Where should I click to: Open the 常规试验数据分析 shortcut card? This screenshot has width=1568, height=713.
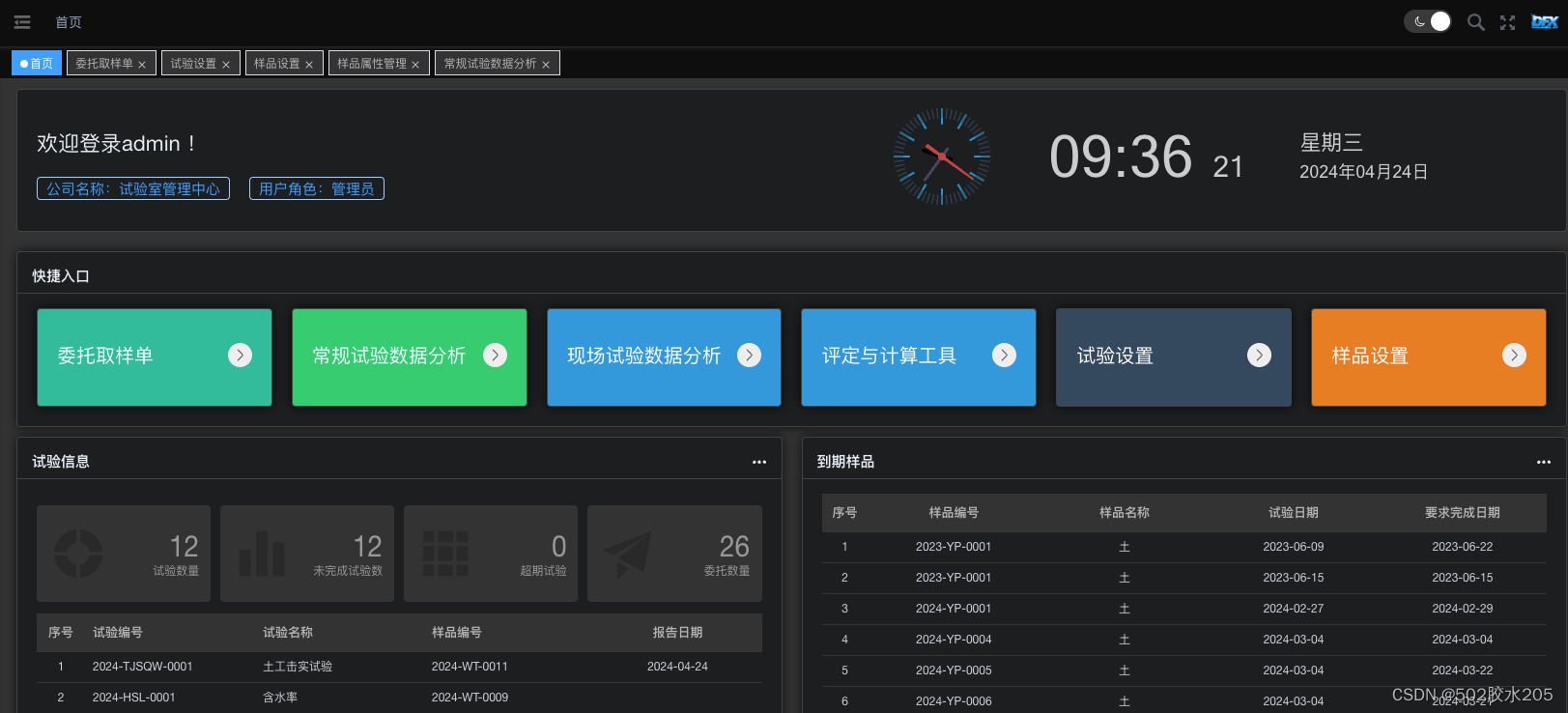click(410, 356)
